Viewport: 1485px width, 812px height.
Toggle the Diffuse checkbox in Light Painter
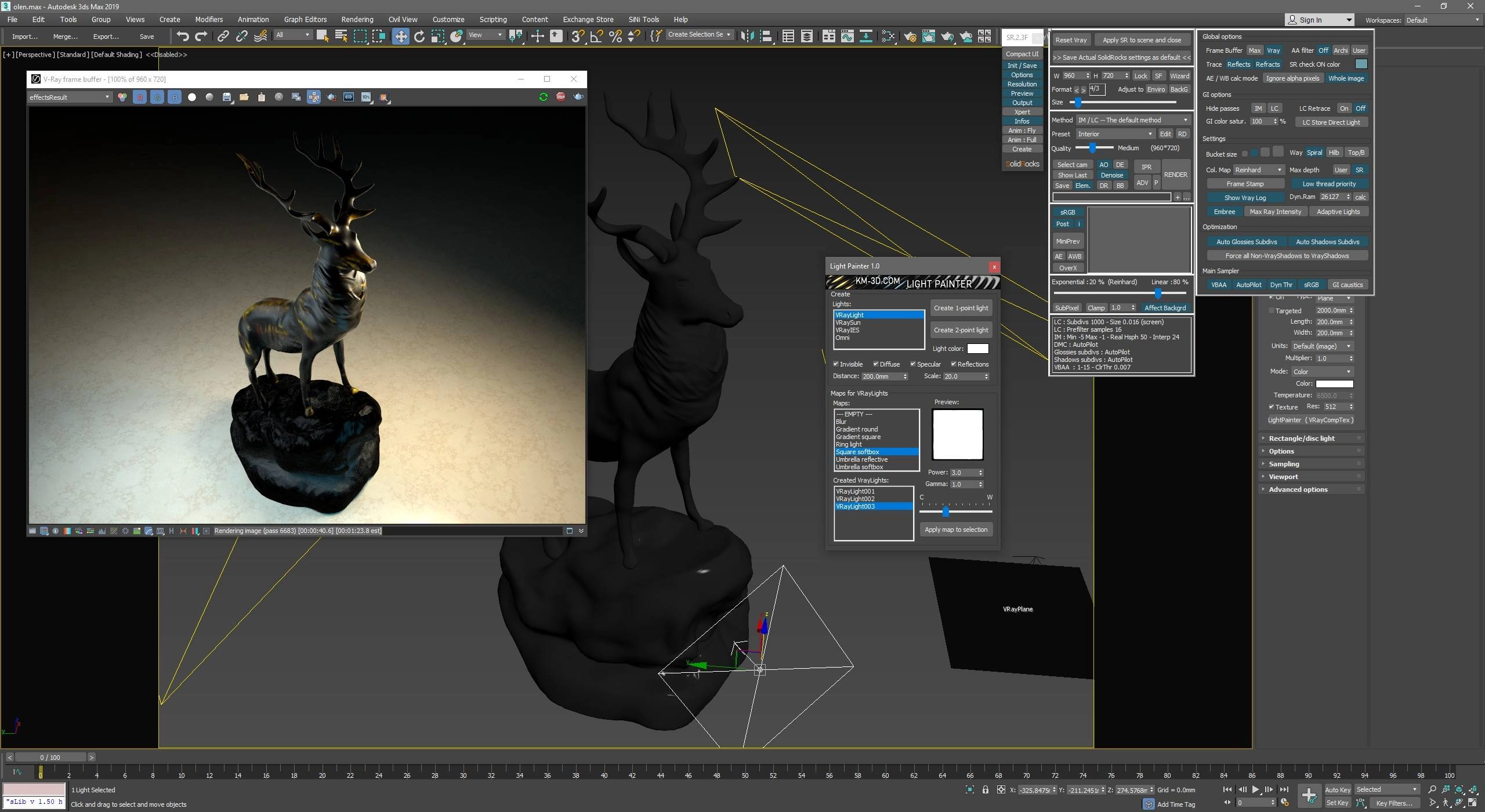[875, 364]
